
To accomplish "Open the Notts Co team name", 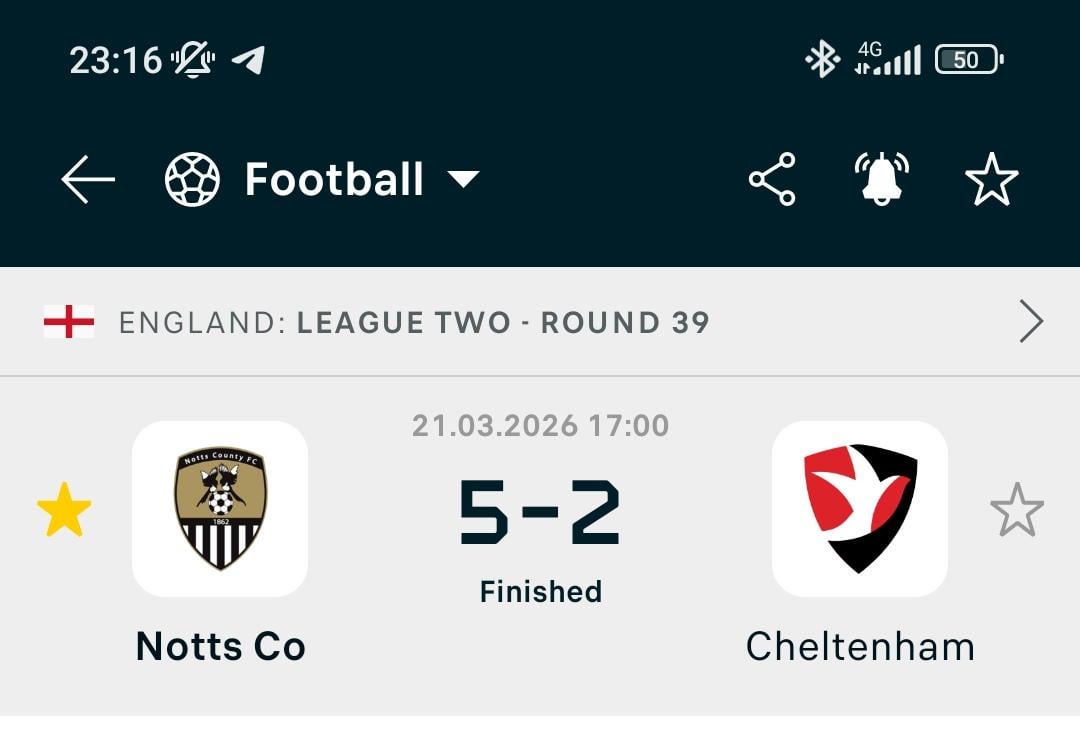I will 220,647.
